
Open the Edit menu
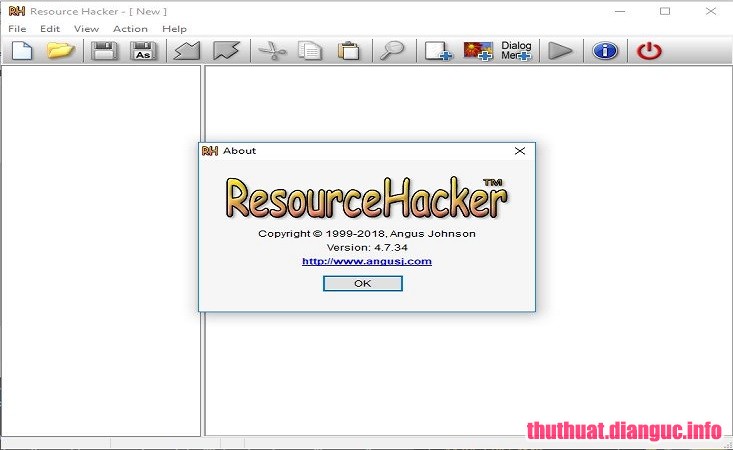[x=50, y=29]
